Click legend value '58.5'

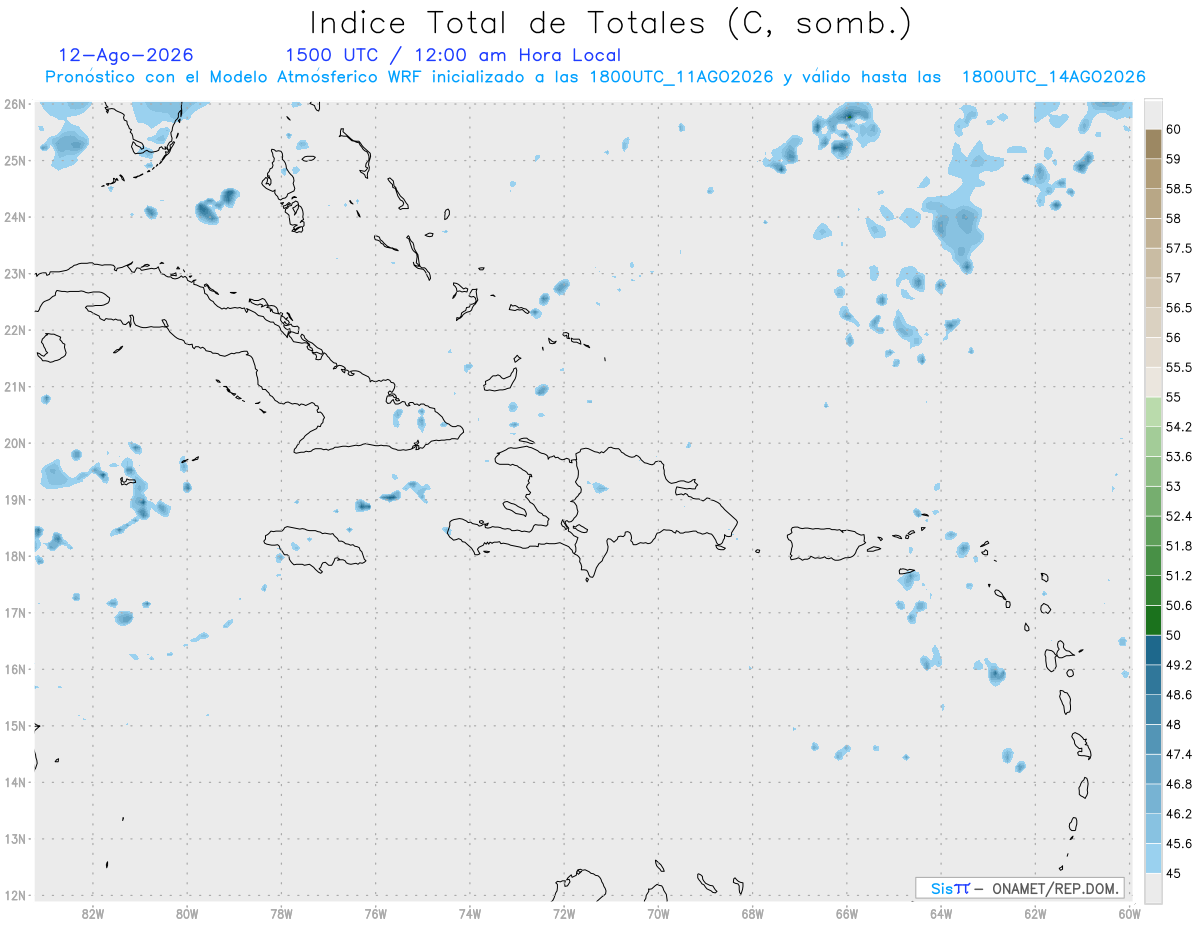tap(1178, 189)
